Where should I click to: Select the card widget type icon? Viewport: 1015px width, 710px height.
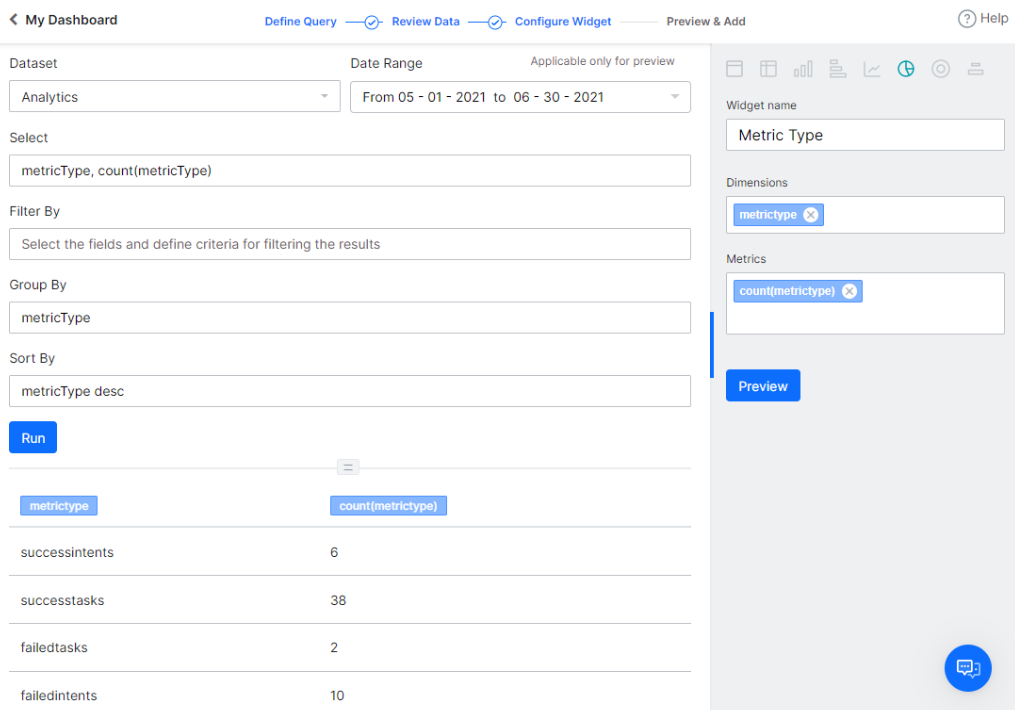(734, 68)
